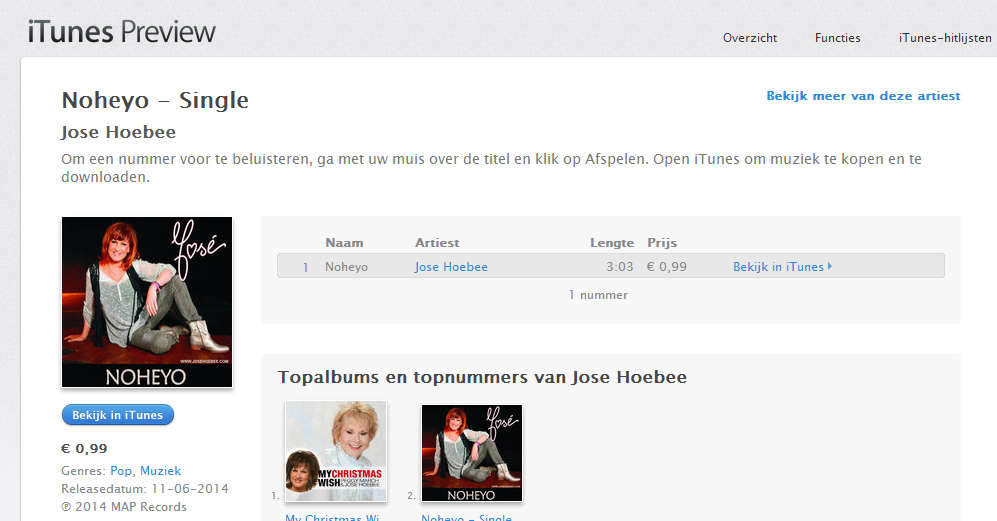
Task: Click the Releasedatum 11-06-2014 text
Action: click(145, 489)
